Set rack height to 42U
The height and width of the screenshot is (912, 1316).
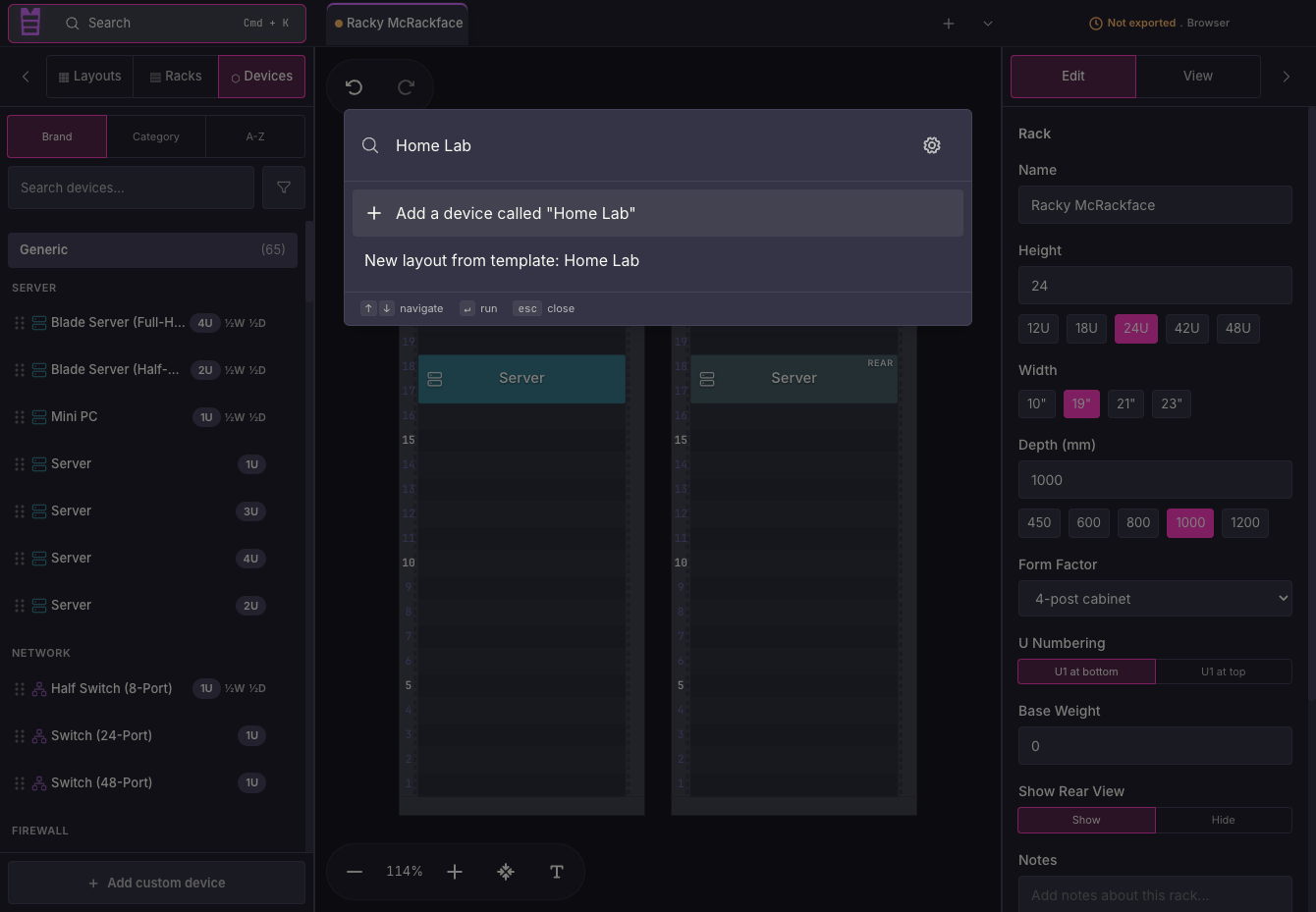click(x=1187, y=328)
